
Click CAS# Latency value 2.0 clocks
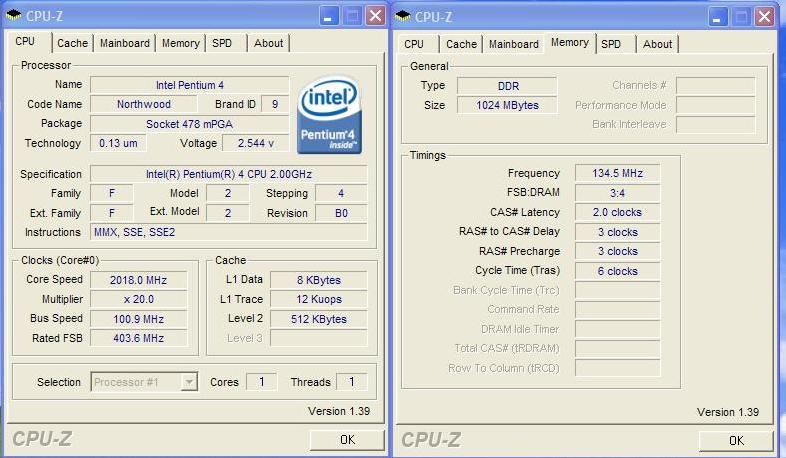click(618, 212)
